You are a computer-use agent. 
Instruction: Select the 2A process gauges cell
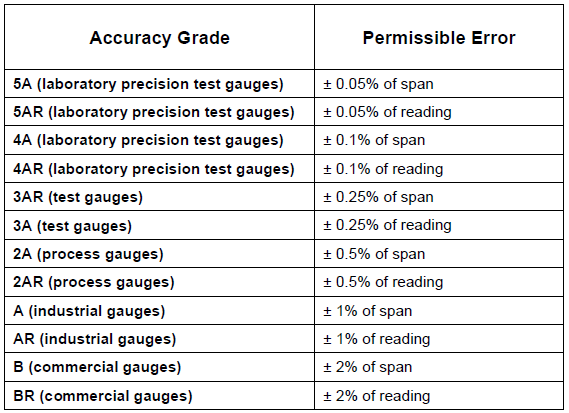point(159,254)
